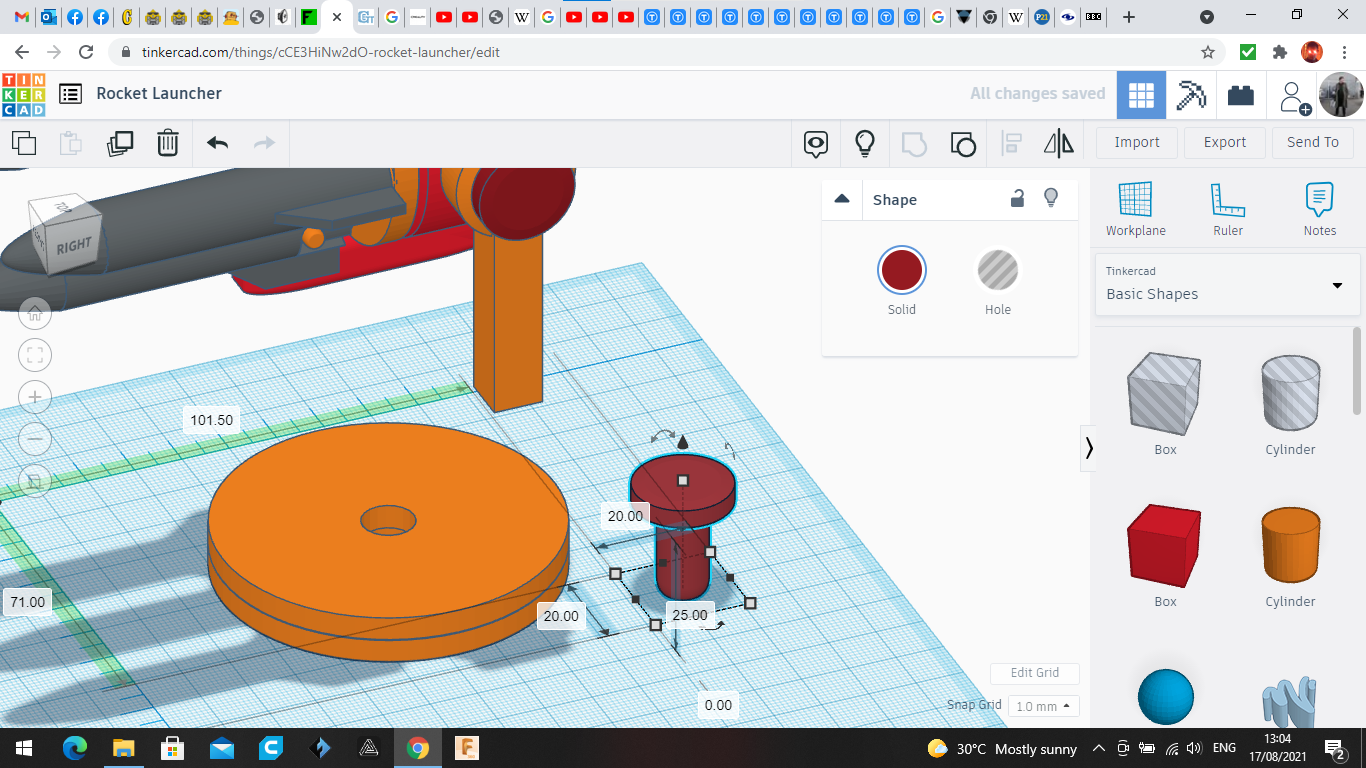Switch to Blocks mode pickaxe icon
The width and height of the screenshot is (1366, 768).
tap(1191, 95)
